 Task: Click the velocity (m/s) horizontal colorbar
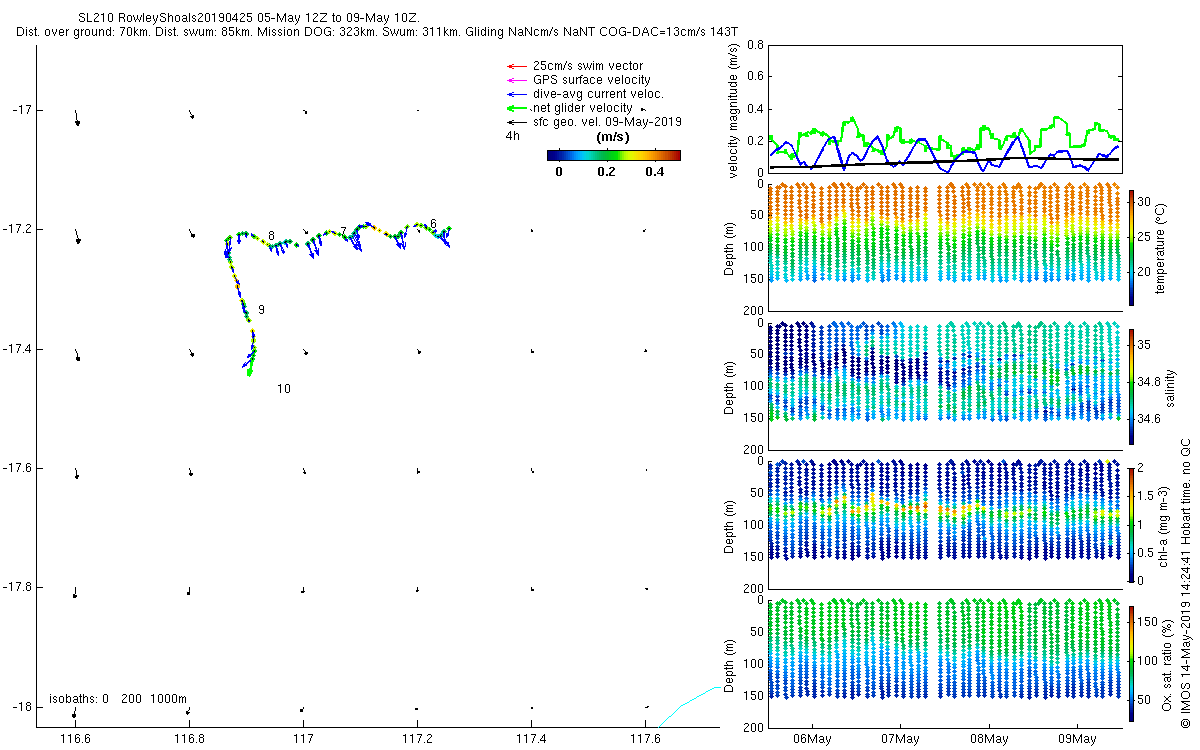614,155
